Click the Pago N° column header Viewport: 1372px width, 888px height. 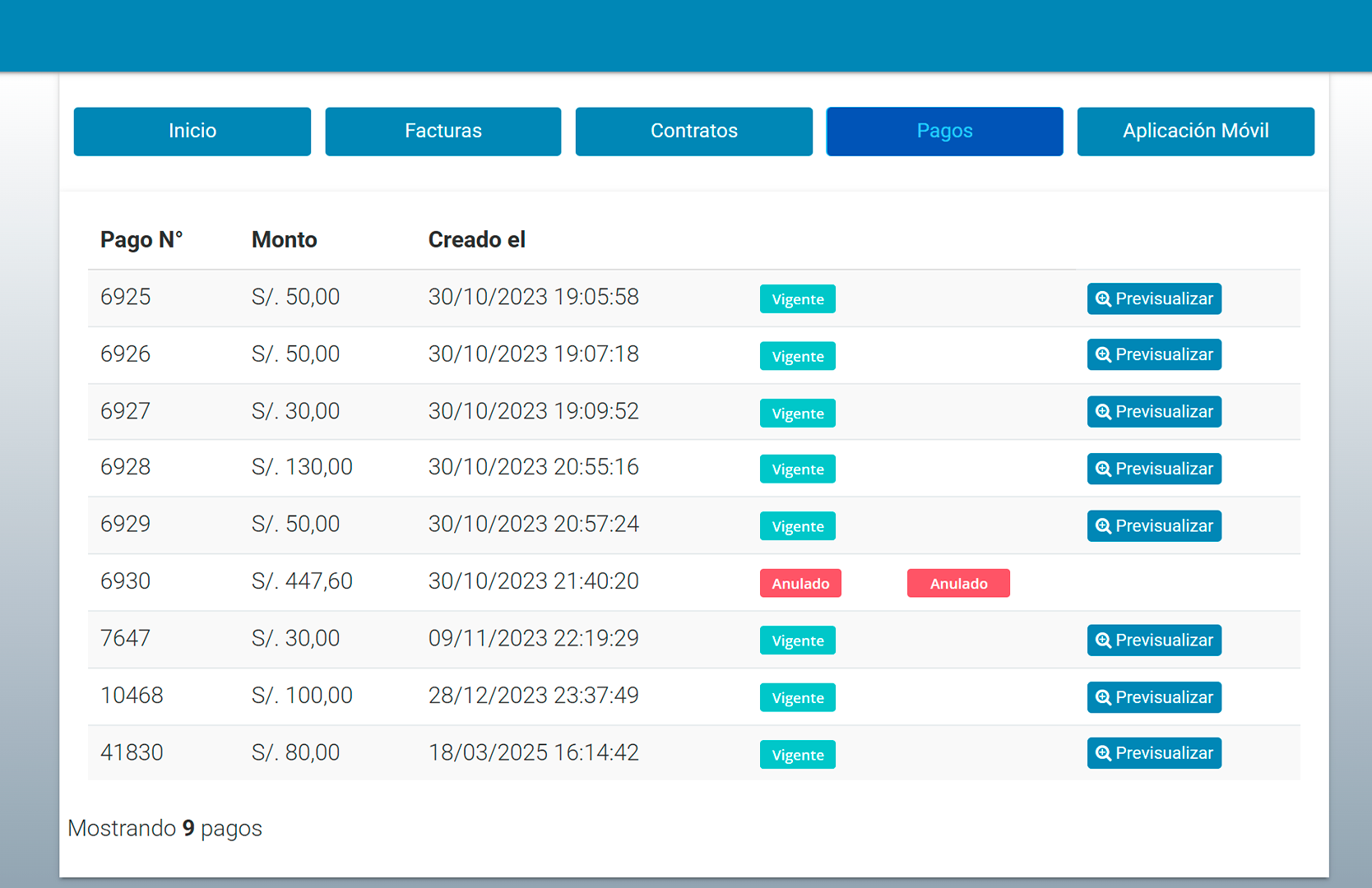click(141, 240)
